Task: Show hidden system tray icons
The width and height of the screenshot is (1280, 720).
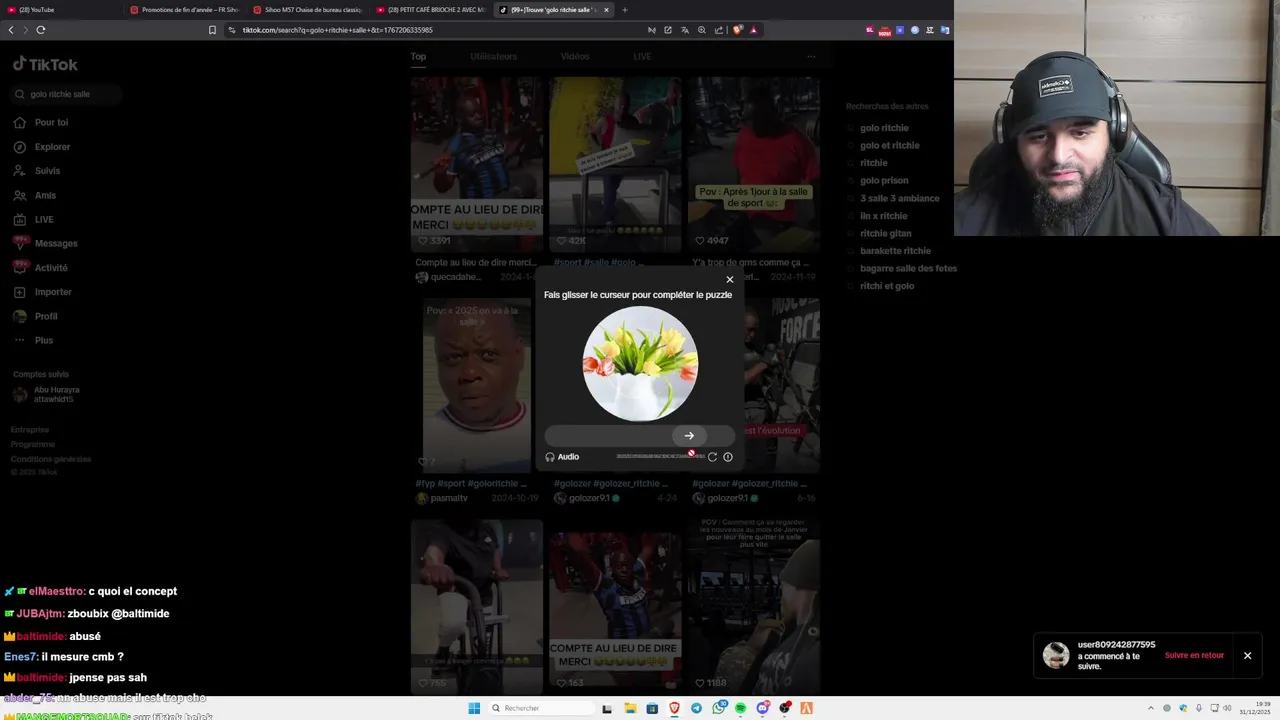Action: [1151, 708]
